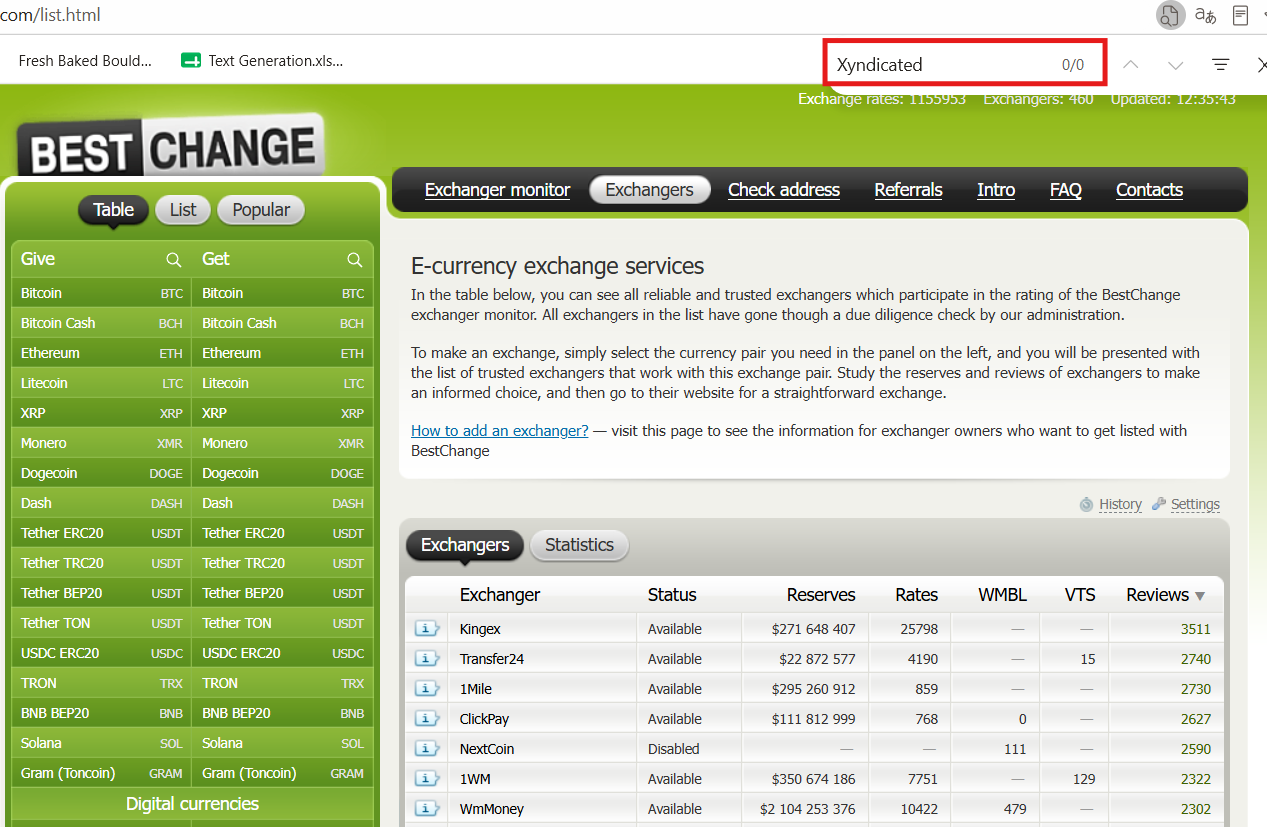This screenshot has height=827, width=1267.
Task: Switch to List view tab
Action: point(183,210)
